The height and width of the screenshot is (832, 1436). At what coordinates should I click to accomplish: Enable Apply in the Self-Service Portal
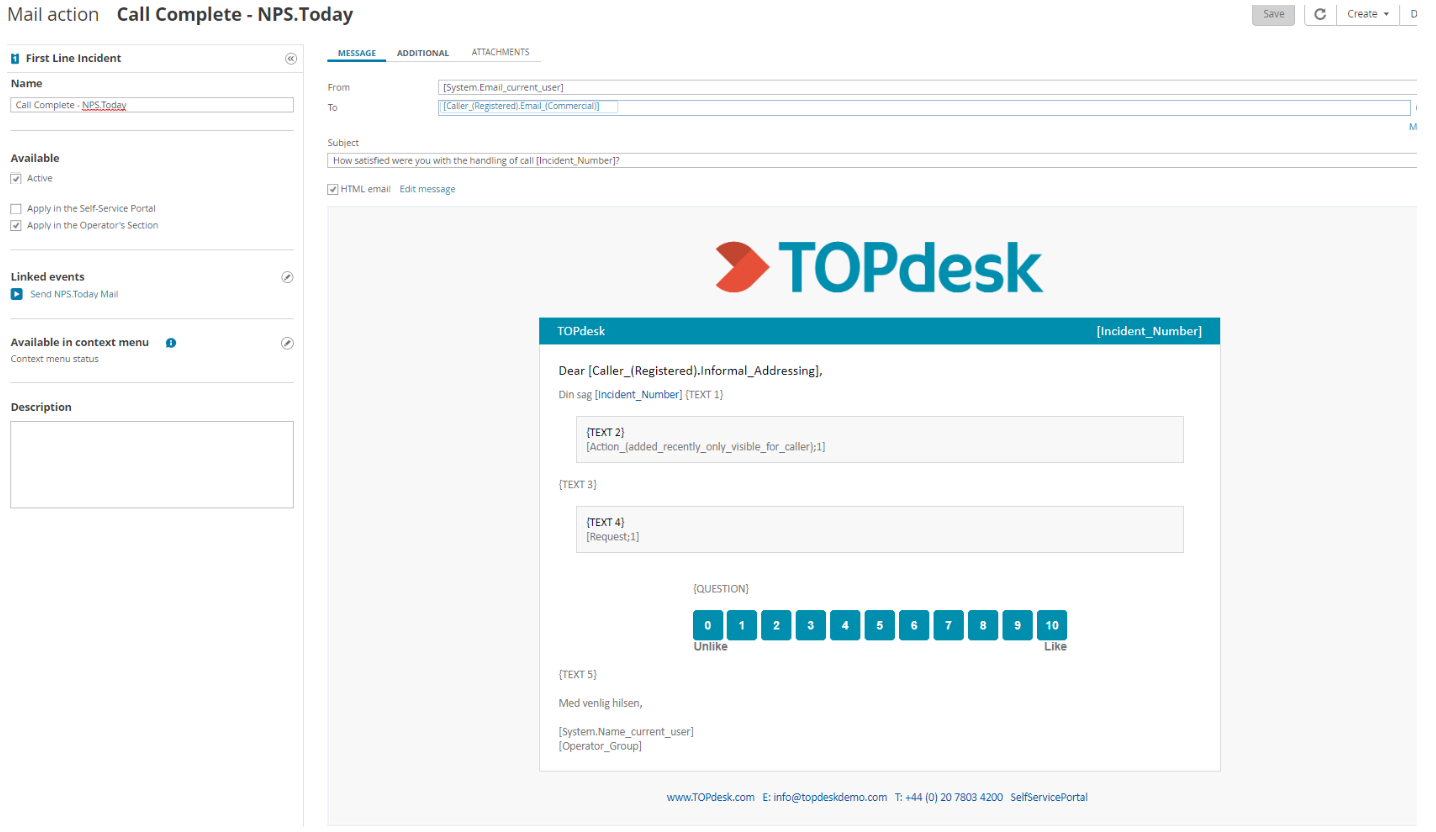(14, 208)
